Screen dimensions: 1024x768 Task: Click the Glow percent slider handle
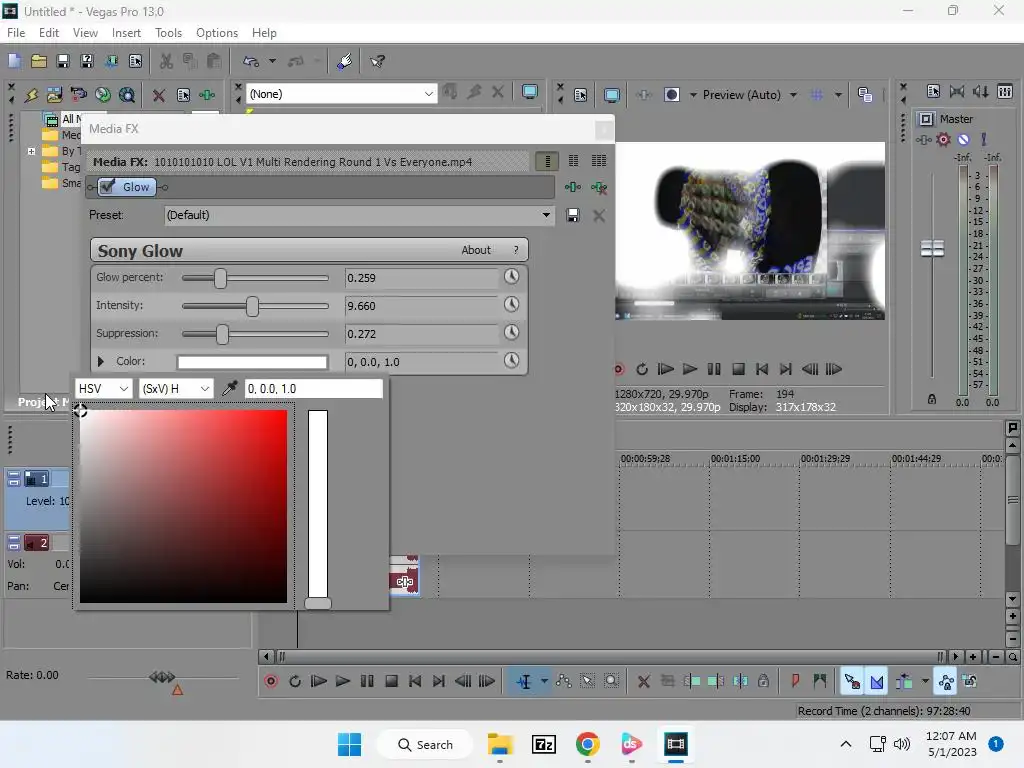220,278
